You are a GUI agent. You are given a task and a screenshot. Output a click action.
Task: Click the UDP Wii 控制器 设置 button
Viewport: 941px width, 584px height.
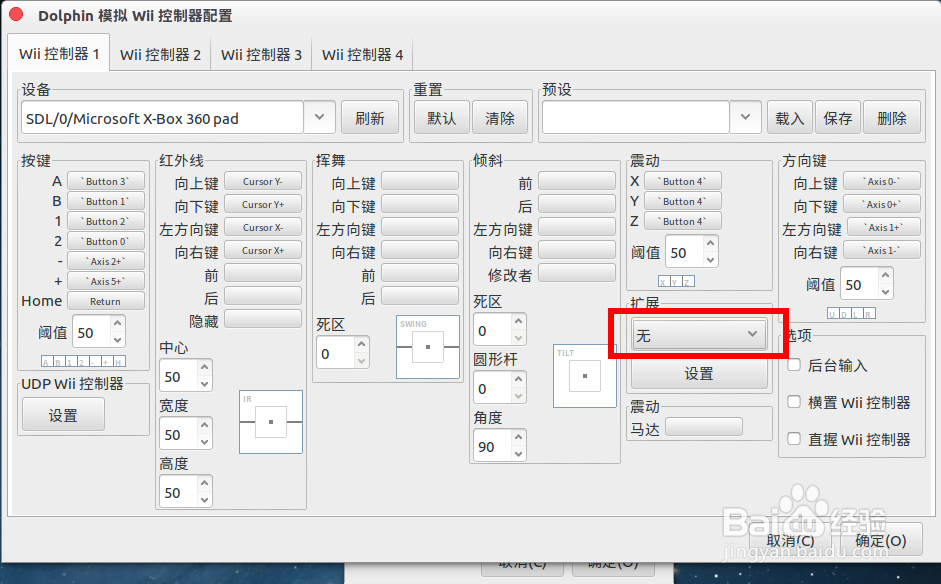pyautogui.click(x=63, y=415)
